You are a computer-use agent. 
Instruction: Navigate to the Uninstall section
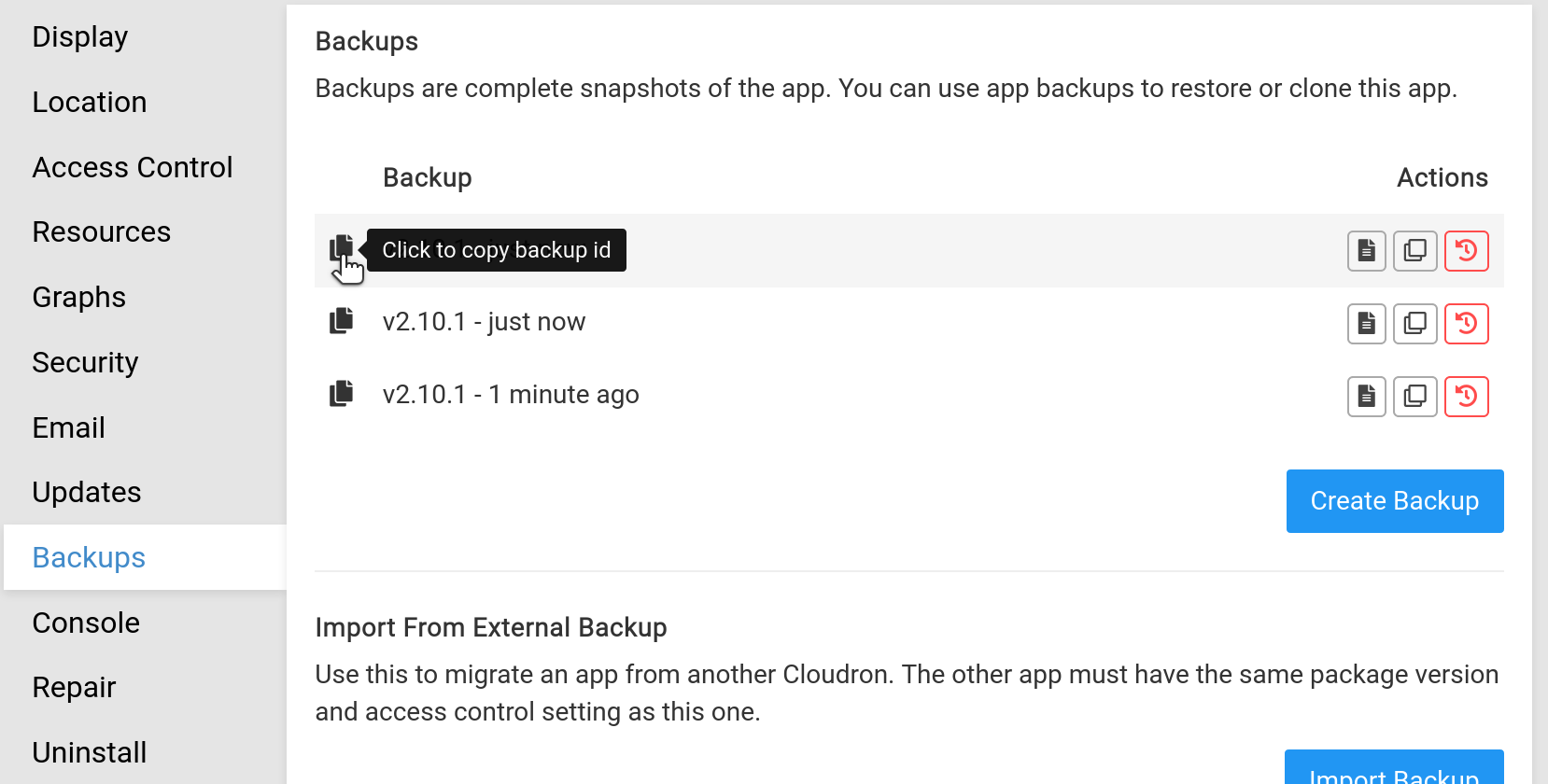90,752
